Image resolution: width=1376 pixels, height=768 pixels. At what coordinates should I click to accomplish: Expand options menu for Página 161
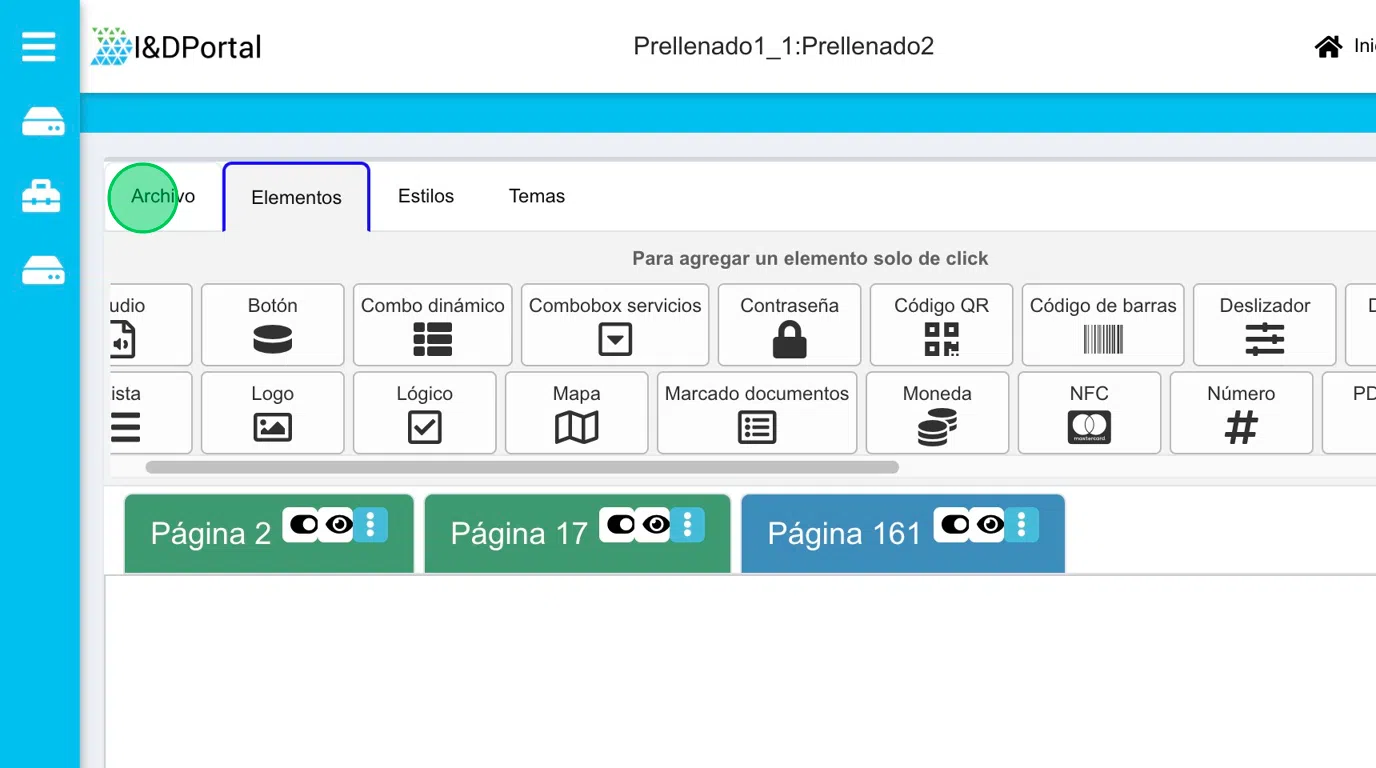(x=1021, y=524)
